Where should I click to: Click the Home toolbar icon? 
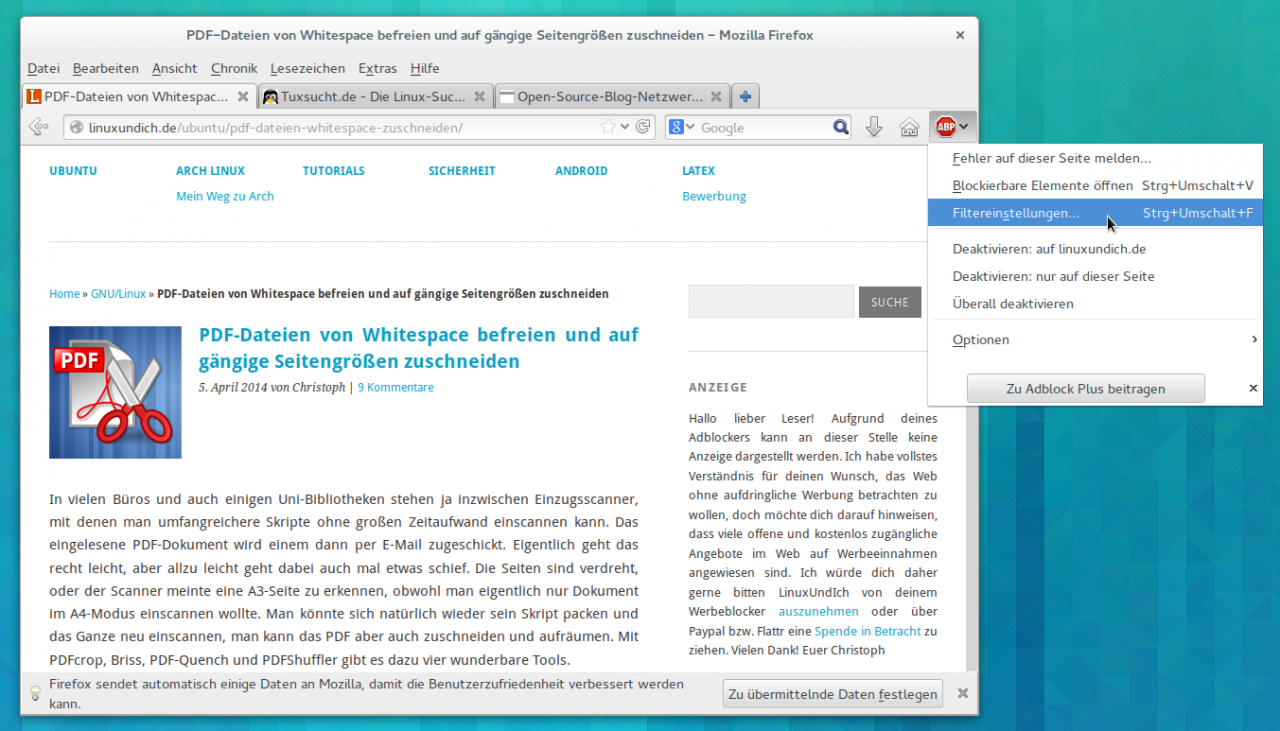(x=909, y=127)
